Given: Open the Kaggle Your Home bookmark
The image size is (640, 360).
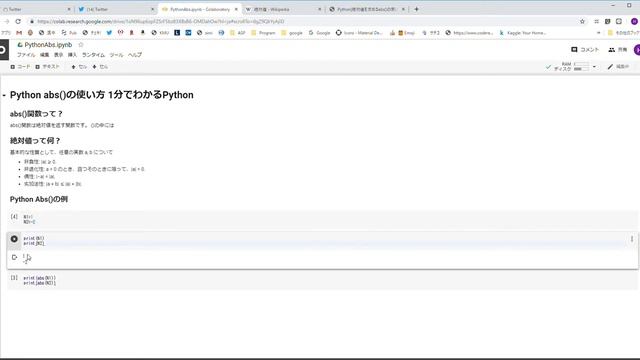Looking at the screenshot, I should tap(522, 33).
